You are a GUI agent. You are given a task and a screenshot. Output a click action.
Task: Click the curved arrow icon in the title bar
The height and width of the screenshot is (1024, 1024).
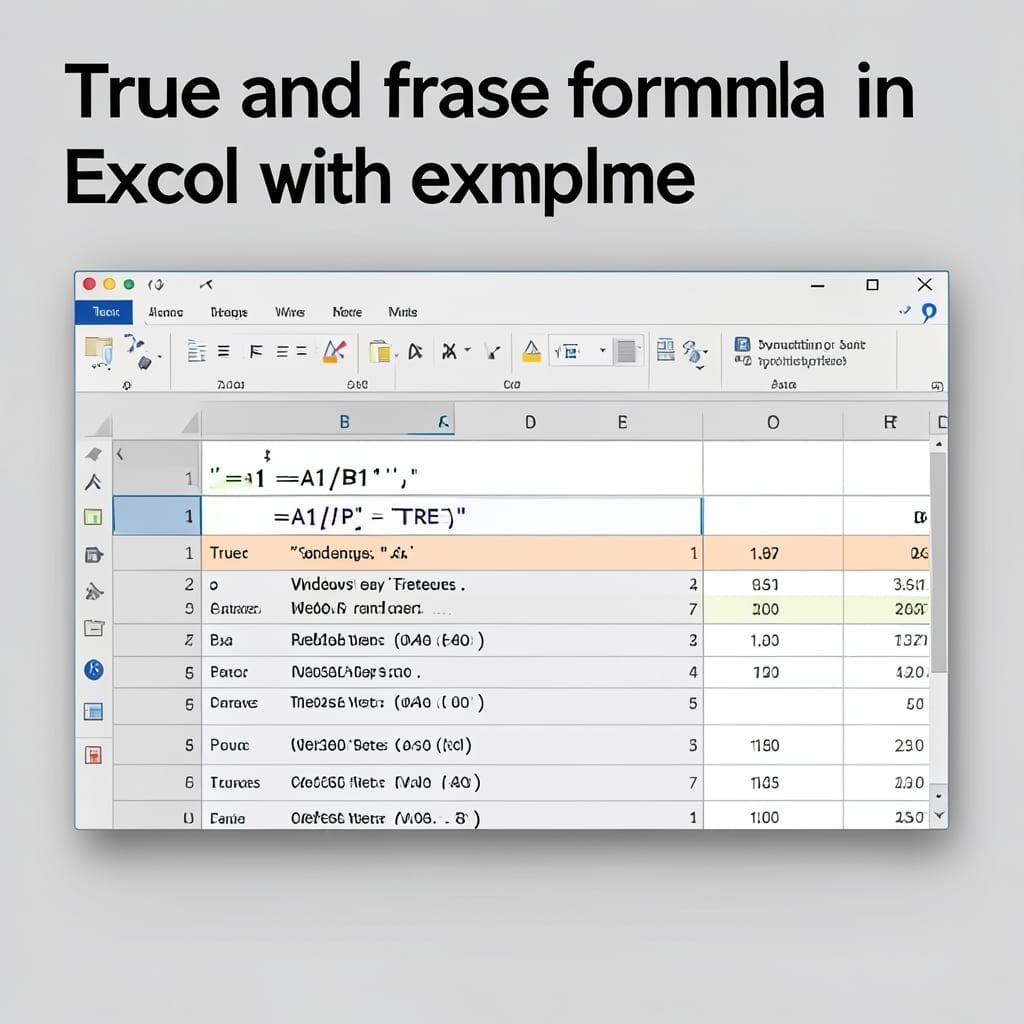click(206, 284)
